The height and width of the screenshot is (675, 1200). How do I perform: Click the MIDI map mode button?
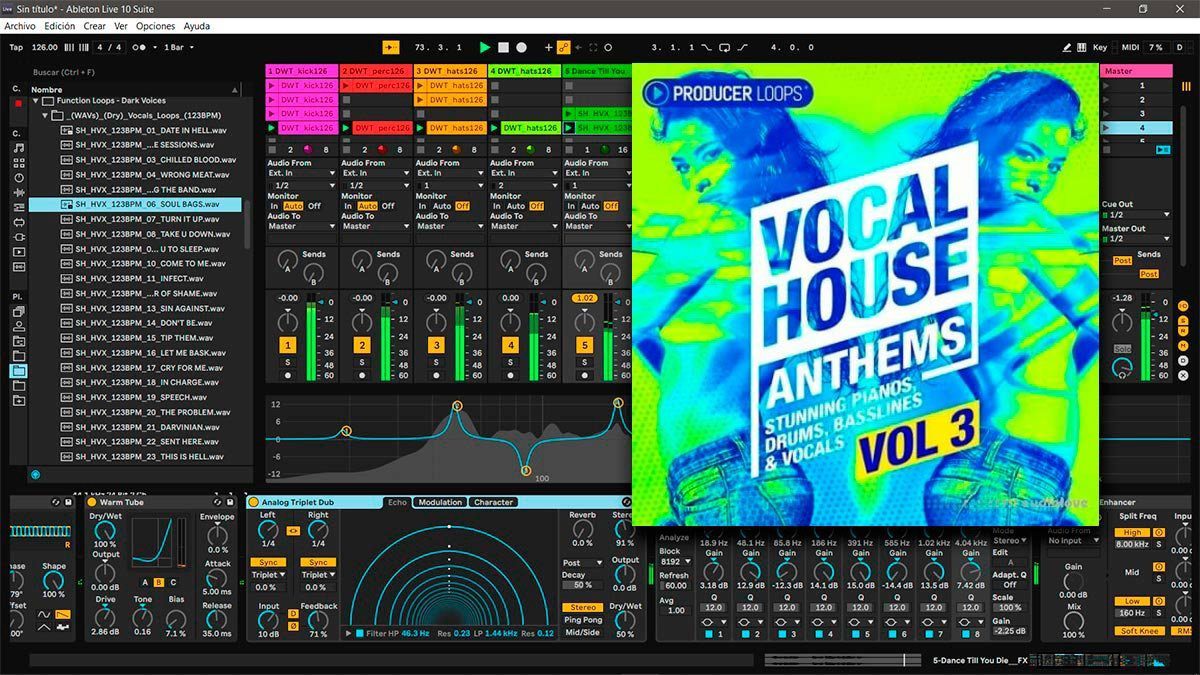coord(1130,47)
